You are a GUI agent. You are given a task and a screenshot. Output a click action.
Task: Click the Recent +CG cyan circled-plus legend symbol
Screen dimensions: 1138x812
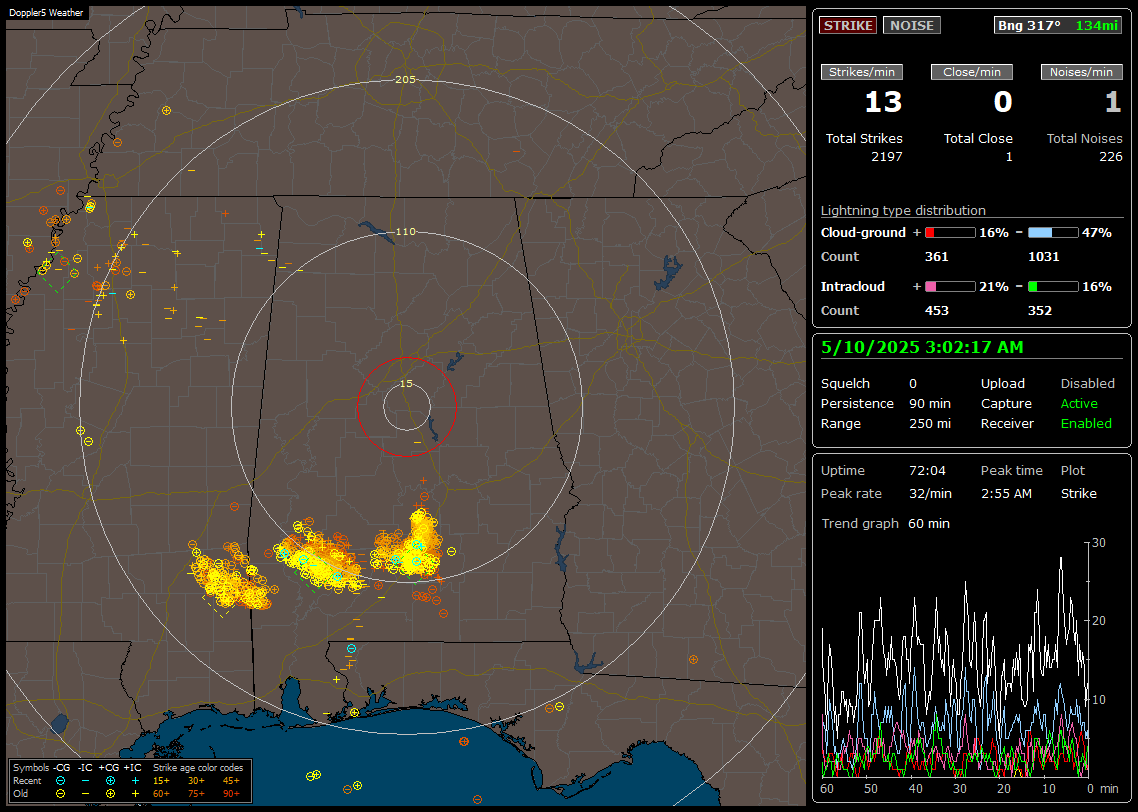(110, 781)
